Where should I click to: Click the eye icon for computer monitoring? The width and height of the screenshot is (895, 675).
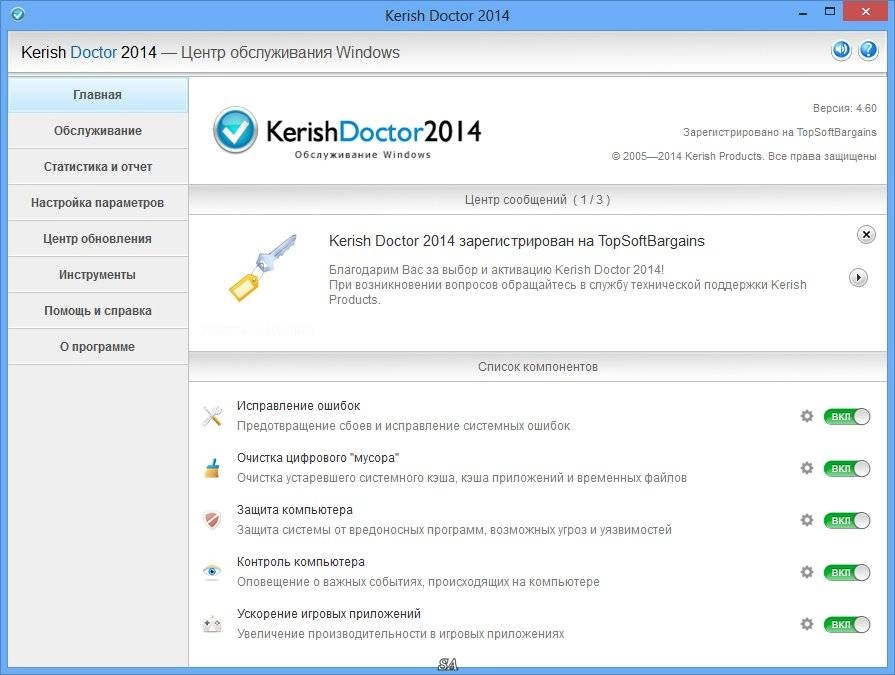[x=212, y=571]
